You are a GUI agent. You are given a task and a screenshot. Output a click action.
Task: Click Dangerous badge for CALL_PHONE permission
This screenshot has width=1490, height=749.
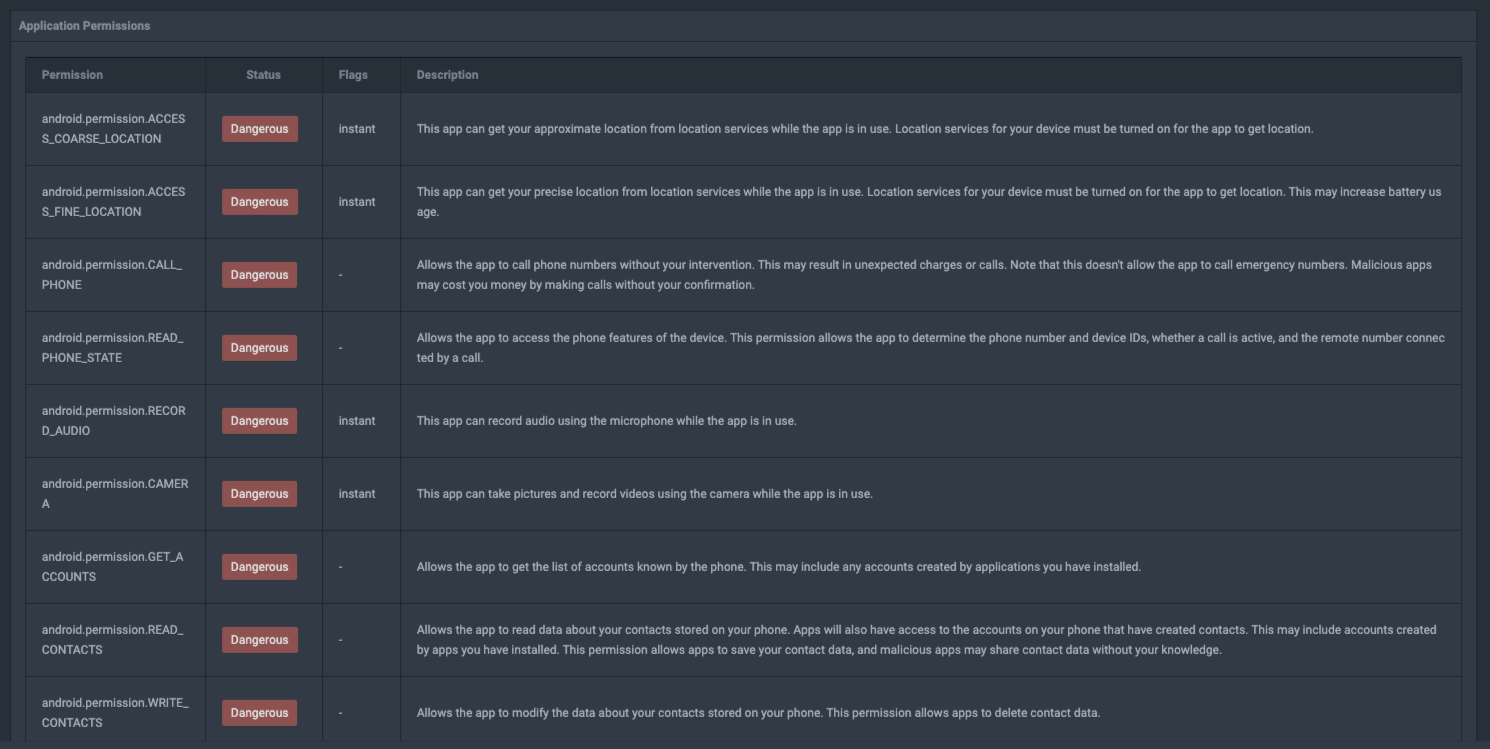pos(259,275)
